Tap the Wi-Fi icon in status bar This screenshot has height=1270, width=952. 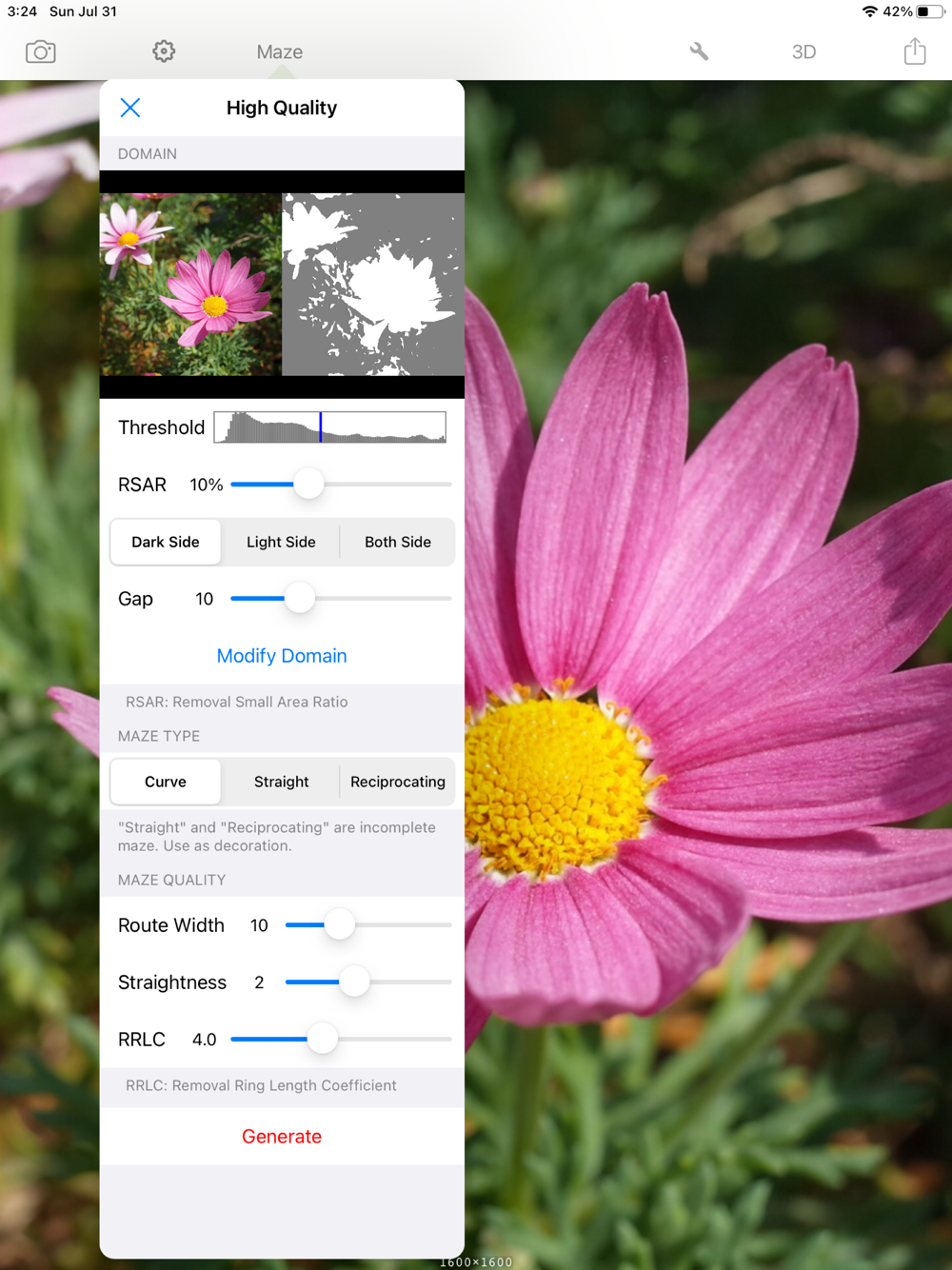[870, 11]
